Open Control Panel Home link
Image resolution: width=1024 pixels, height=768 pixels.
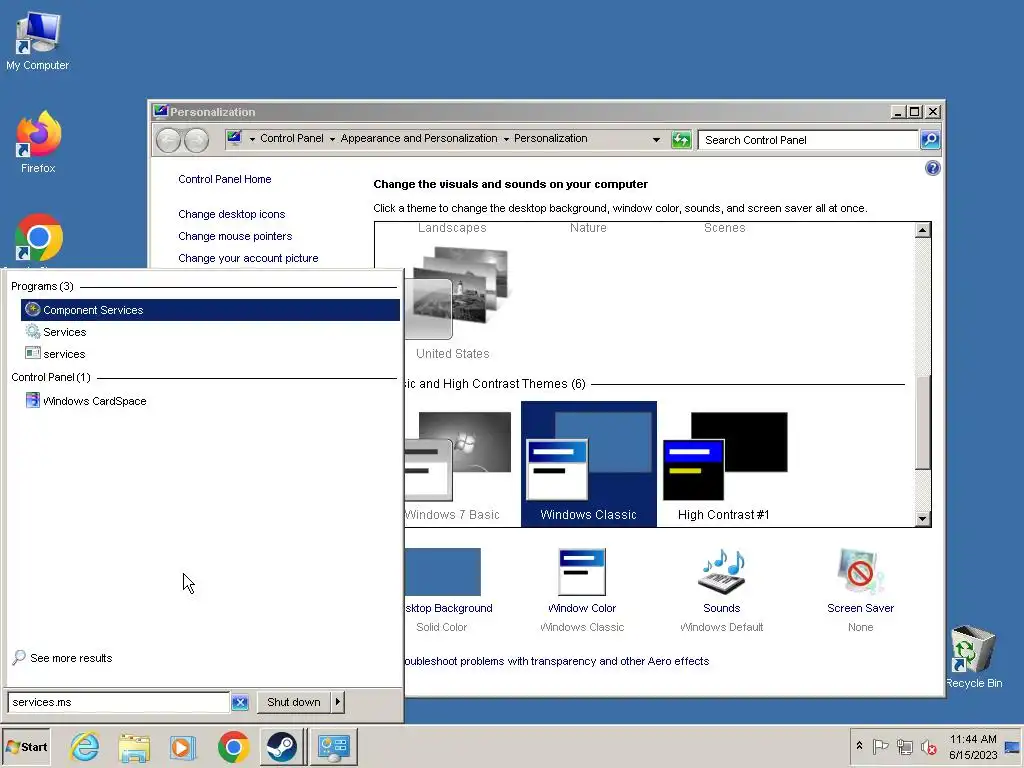225,179
